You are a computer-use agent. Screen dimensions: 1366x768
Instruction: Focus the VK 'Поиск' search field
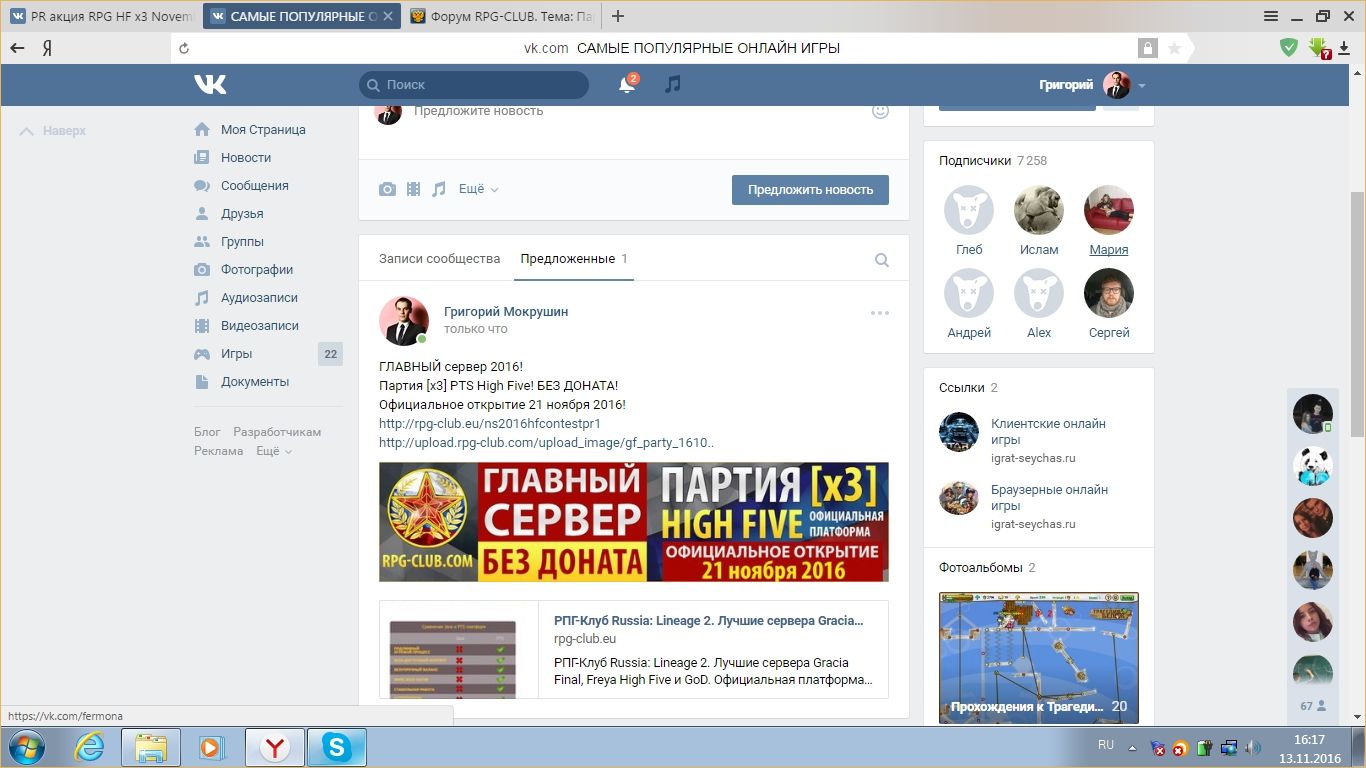point(474,85)
